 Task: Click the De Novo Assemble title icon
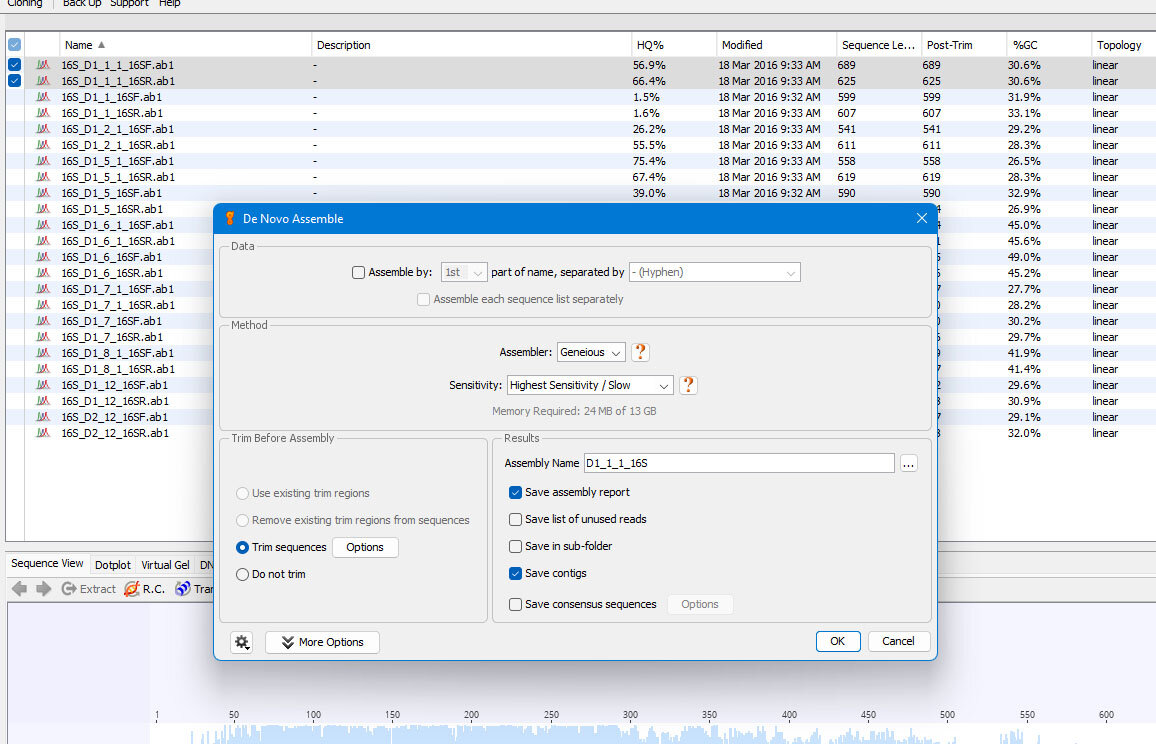230,218
